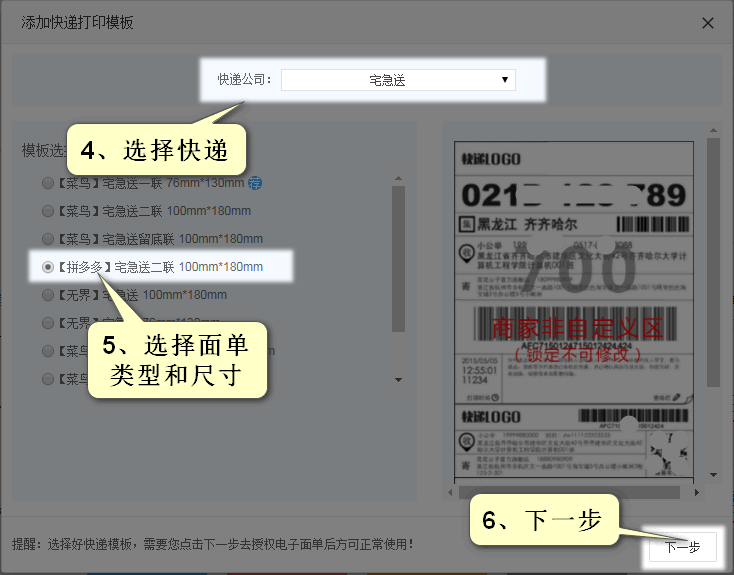Click preview horizontal scroll left arrow
The width and height of the screenshot is (734, 575).
click(x=450, y=492)
